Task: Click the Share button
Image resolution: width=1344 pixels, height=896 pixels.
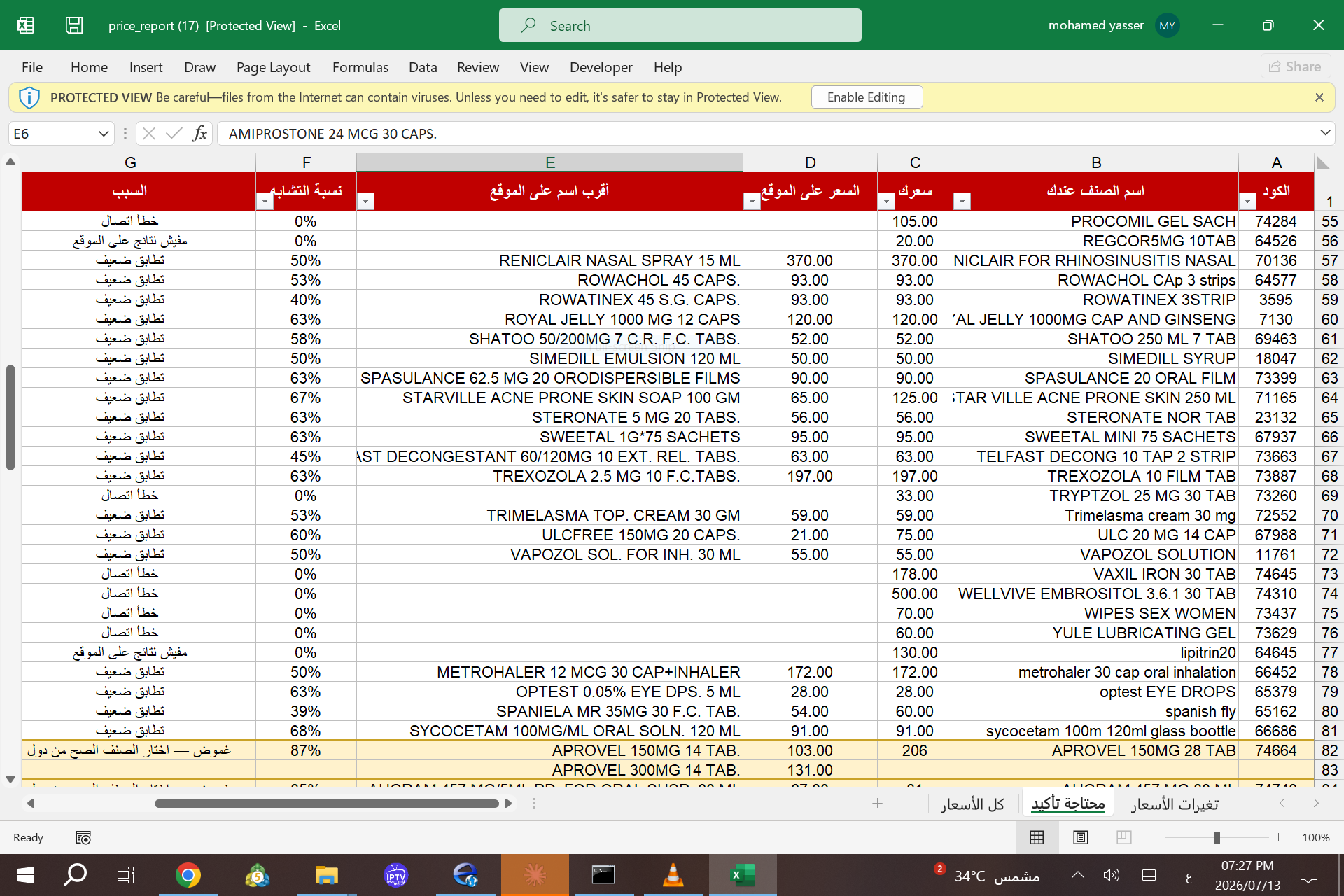Action: click(1296, 66)
